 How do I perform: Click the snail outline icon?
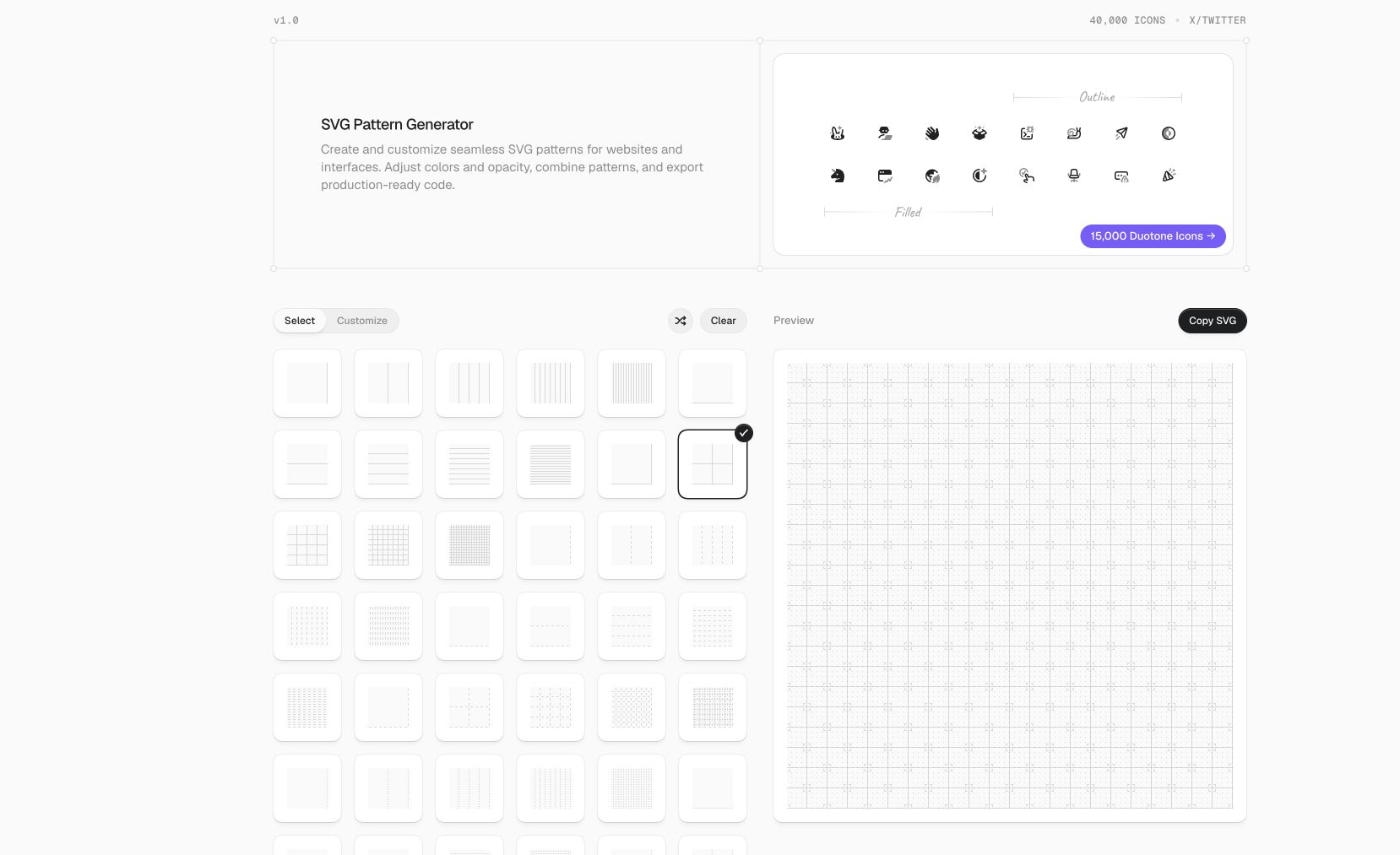1074,133
